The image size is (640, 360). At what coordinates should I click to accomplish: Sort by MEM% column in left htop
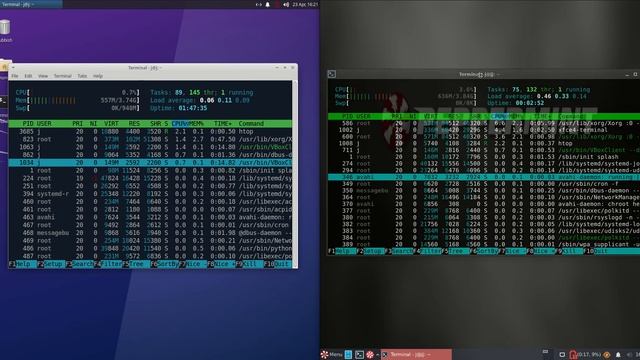click(196, 124)
